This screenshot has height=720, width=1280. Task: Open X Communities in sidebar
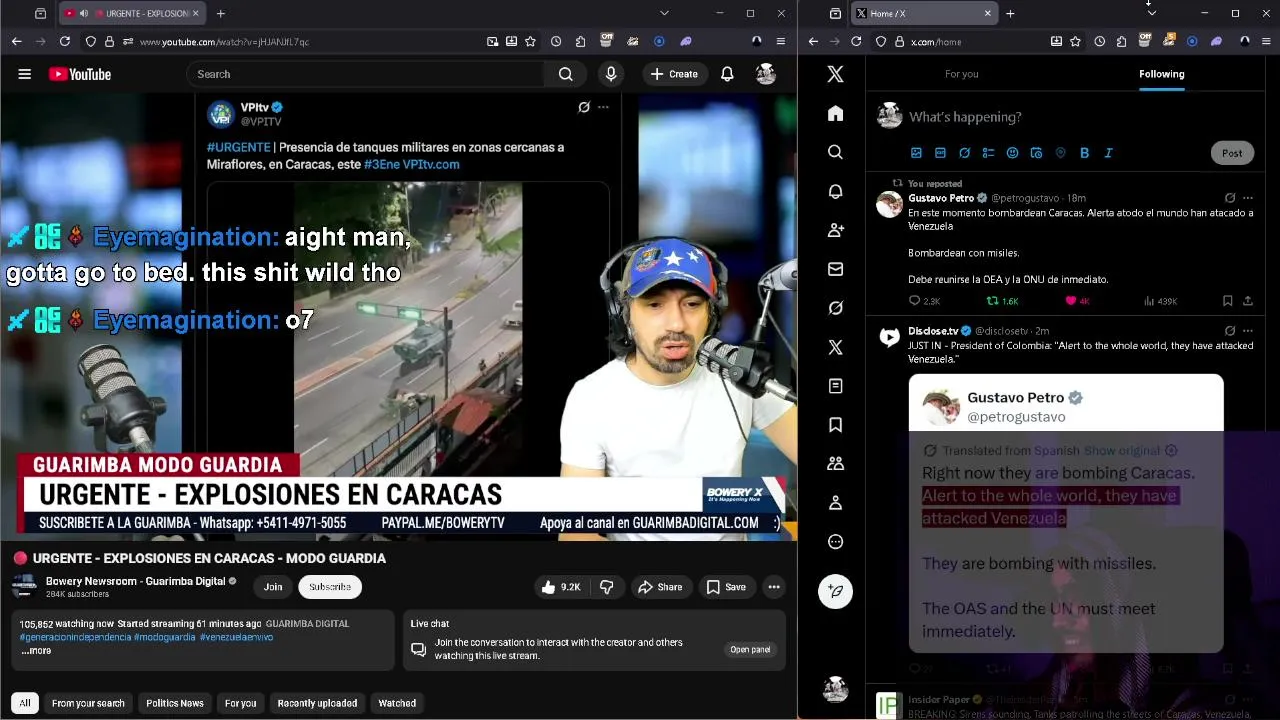pyautogui.click(x=835, y=464)
